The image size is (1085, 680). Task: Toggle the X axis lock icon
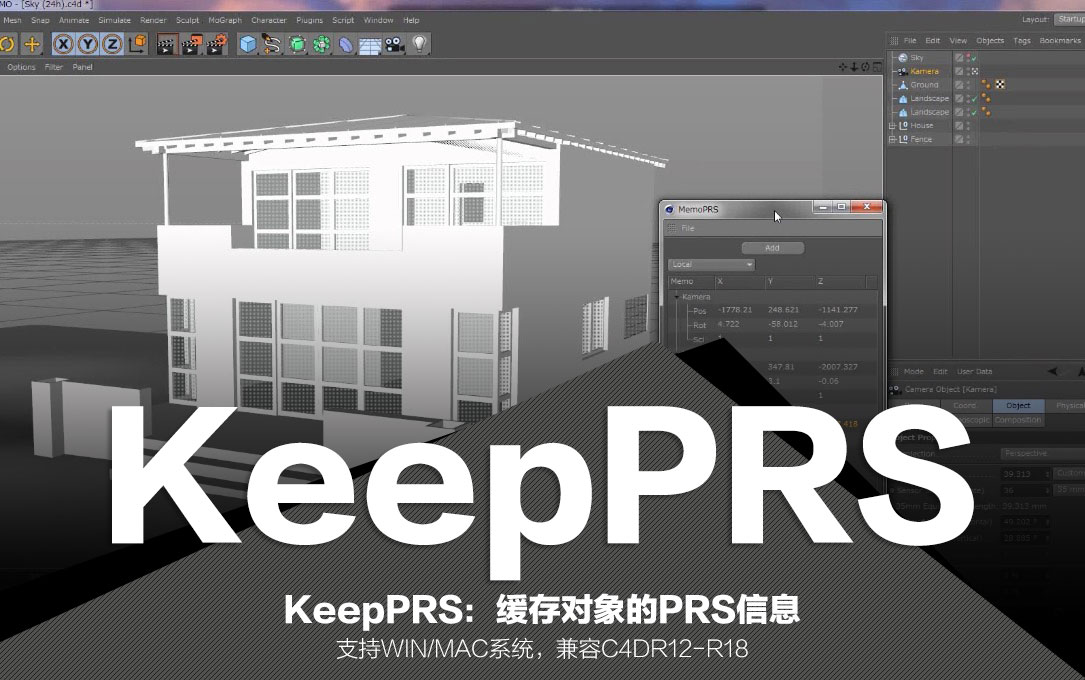[61, 44]
